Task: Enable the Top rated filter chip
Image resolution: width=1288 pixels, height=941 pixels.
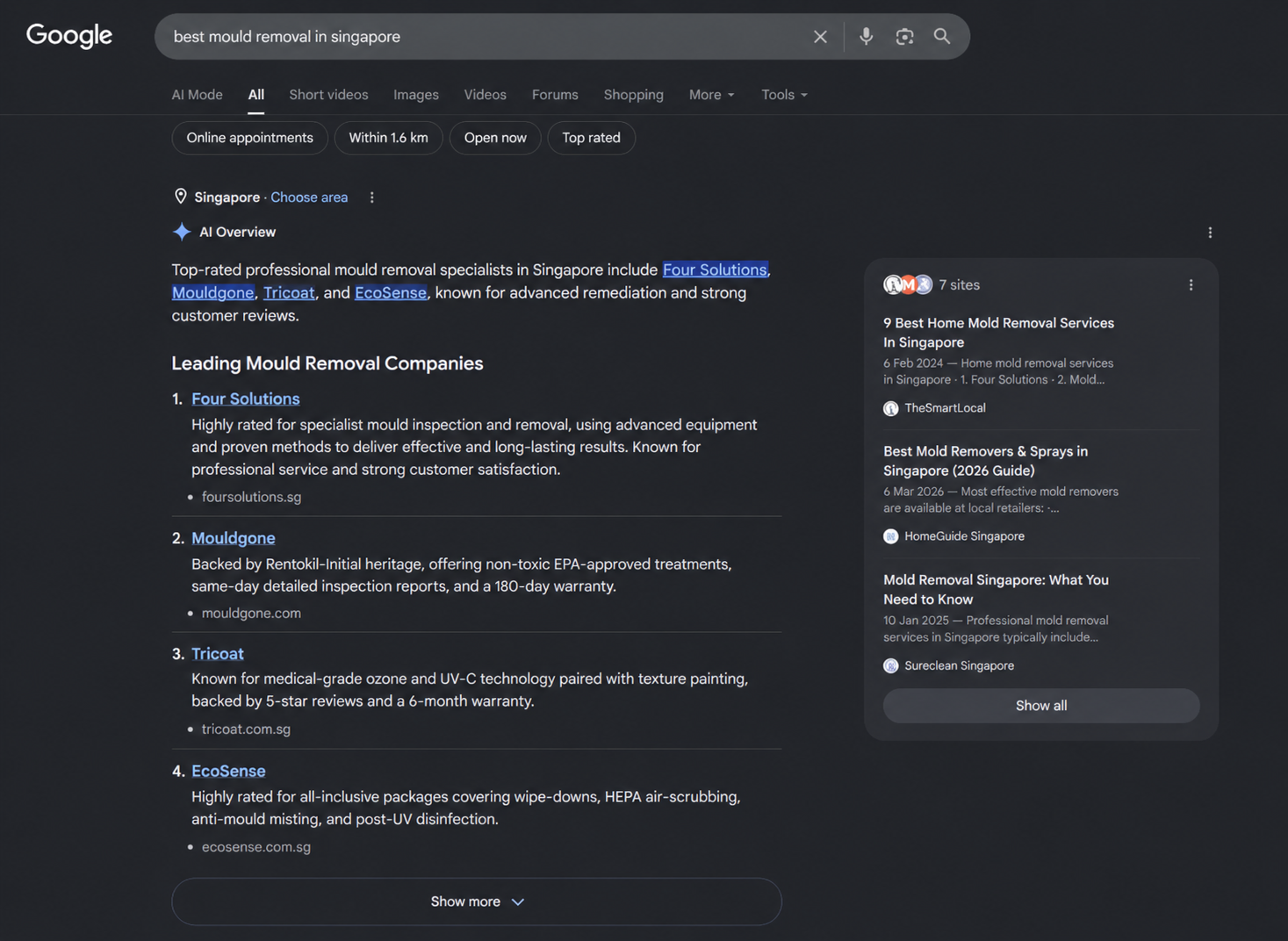Action: click(591, 138)
